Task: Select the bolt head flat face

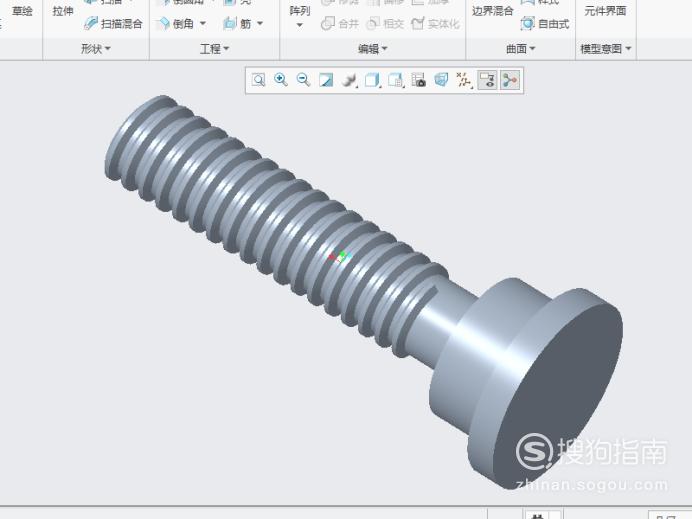Action: [x=560, y=393]
